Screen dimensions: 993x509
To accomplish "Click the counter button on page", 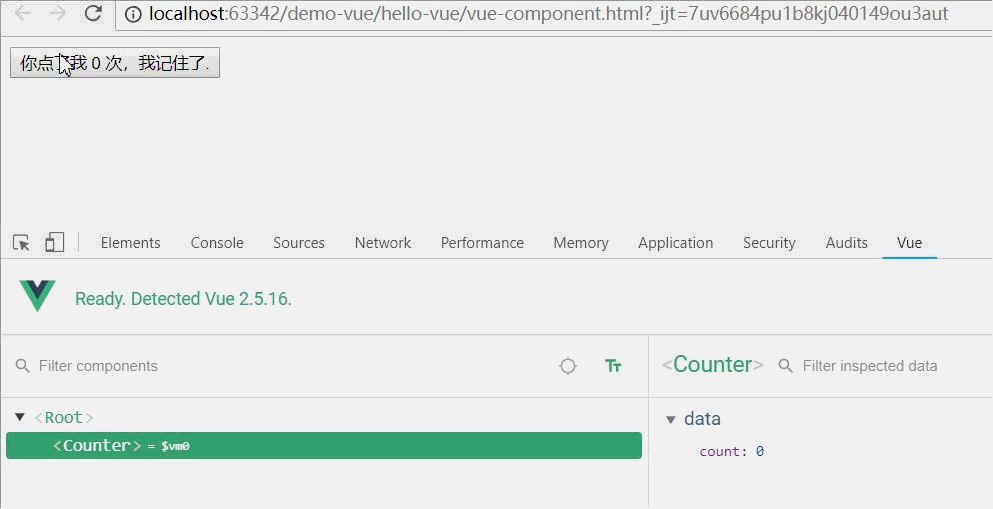I will (x=114, y=64).
